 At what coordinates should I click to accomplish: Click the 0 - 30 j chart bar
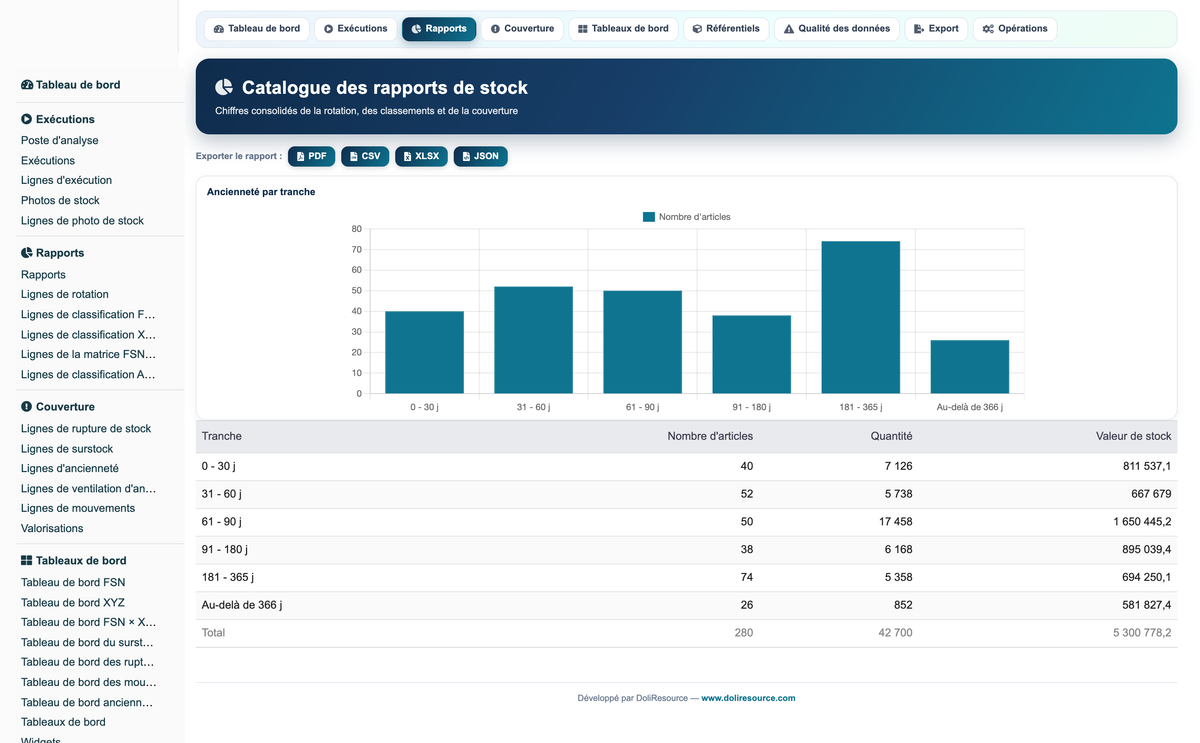pos(424,352)
